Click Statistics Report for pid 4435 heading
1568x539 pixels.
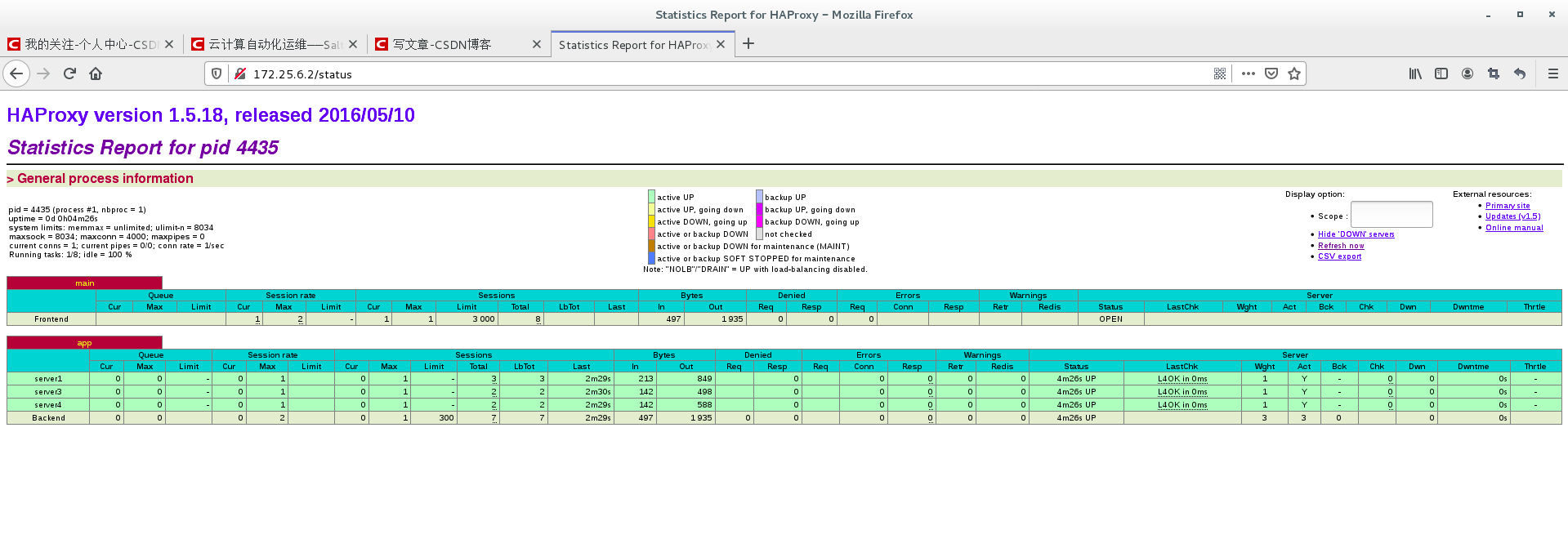(x=143, y=148)
